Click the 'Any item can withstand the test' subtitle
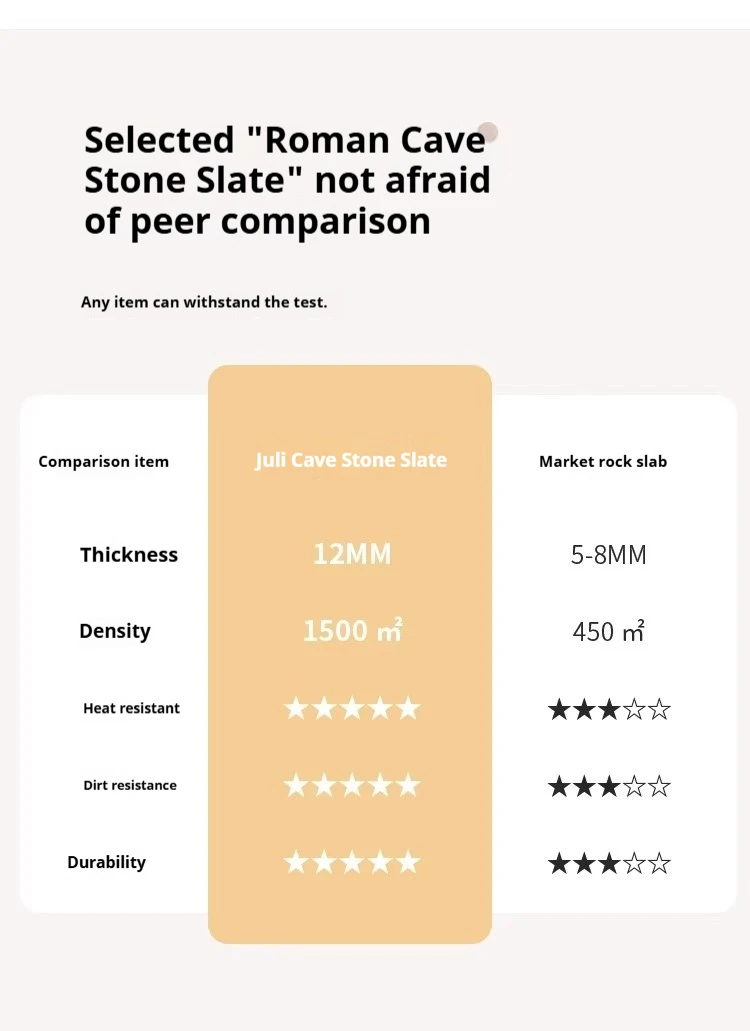 [204, 302]
